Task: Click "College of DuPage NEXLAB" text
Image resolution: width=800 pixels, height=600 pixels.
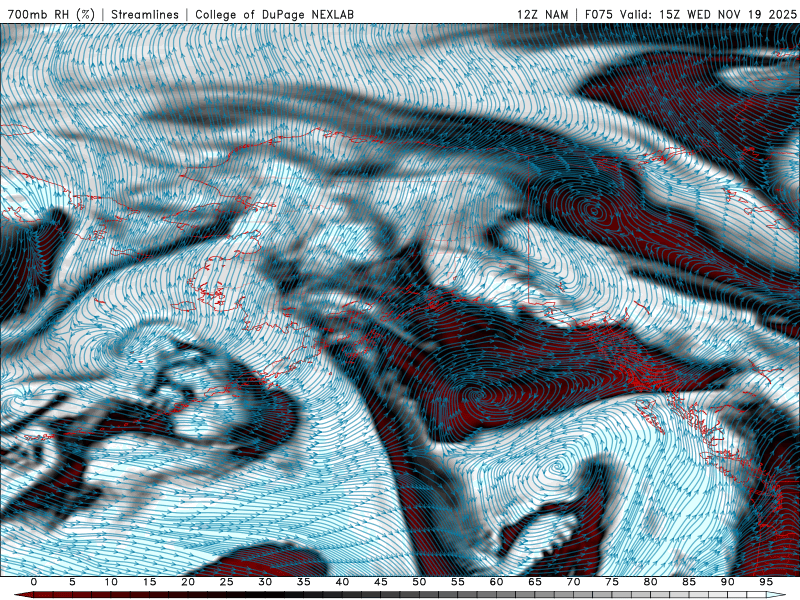Action: coord(274,15)
